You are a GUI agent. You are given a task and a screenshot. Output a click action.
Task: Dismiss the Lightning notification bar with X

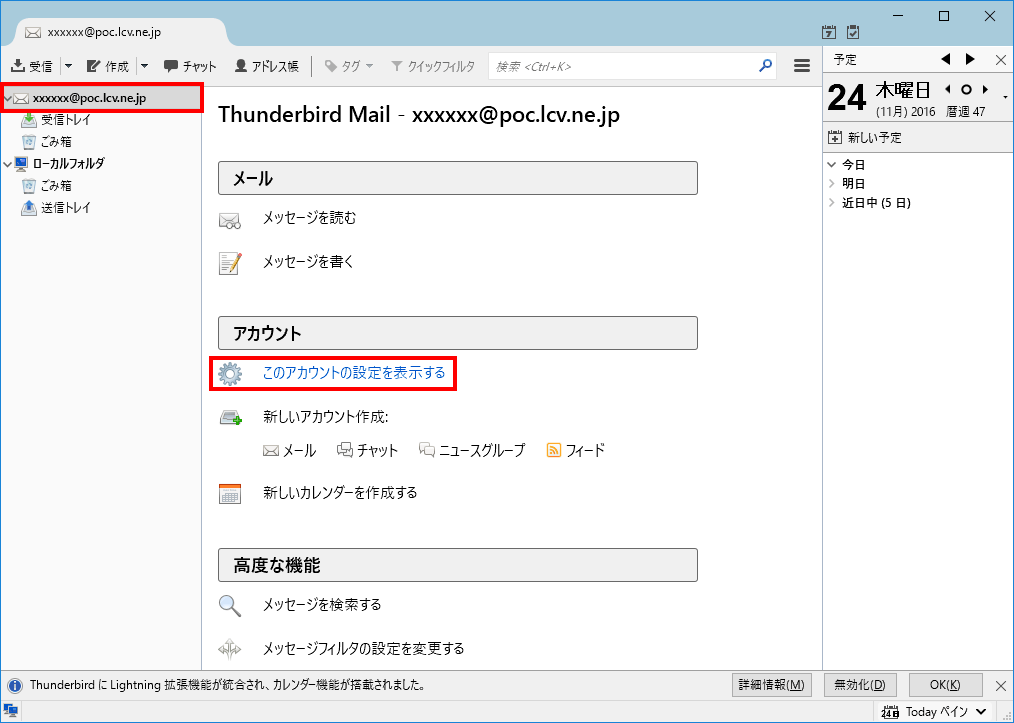(x=1001, y=685)
